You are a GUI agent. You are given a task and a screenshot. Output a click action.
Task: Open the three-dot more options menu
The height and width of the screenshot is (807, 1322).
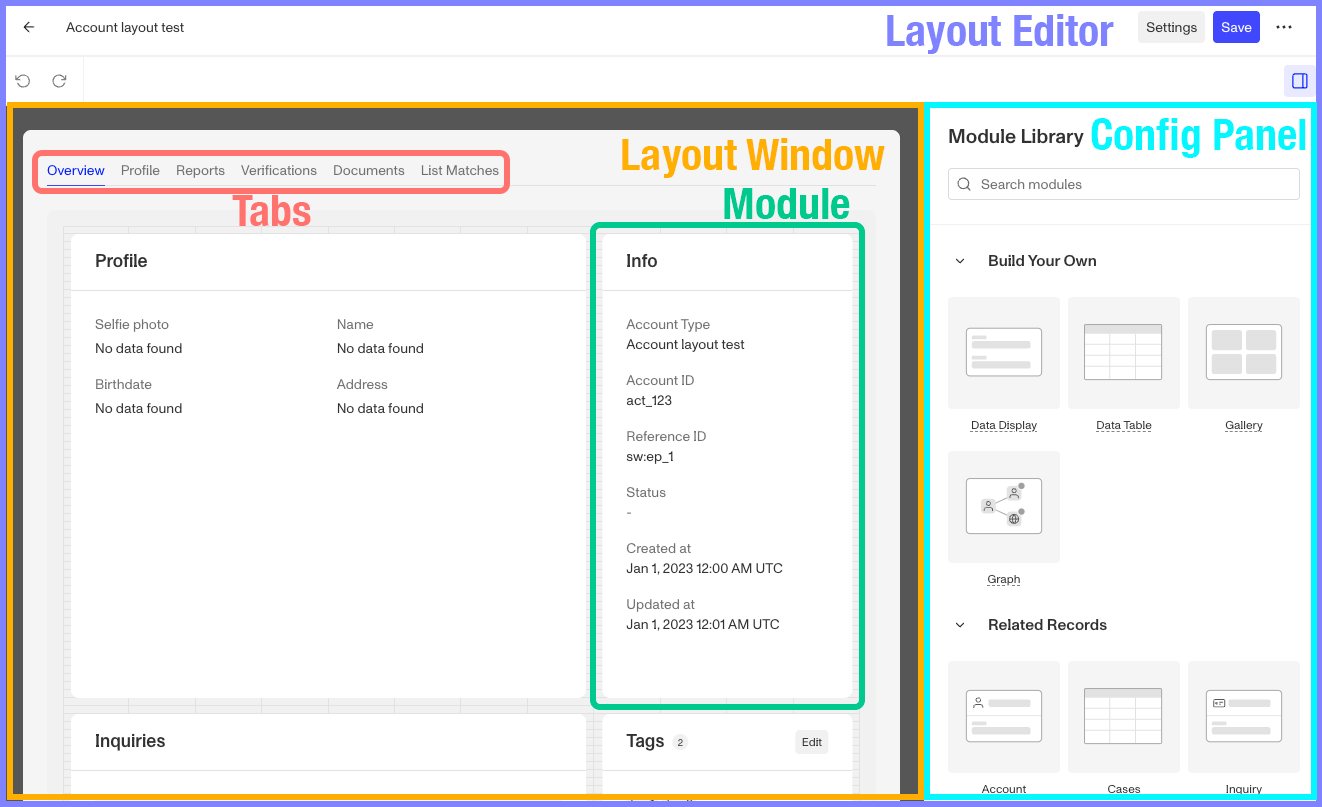1284,27
